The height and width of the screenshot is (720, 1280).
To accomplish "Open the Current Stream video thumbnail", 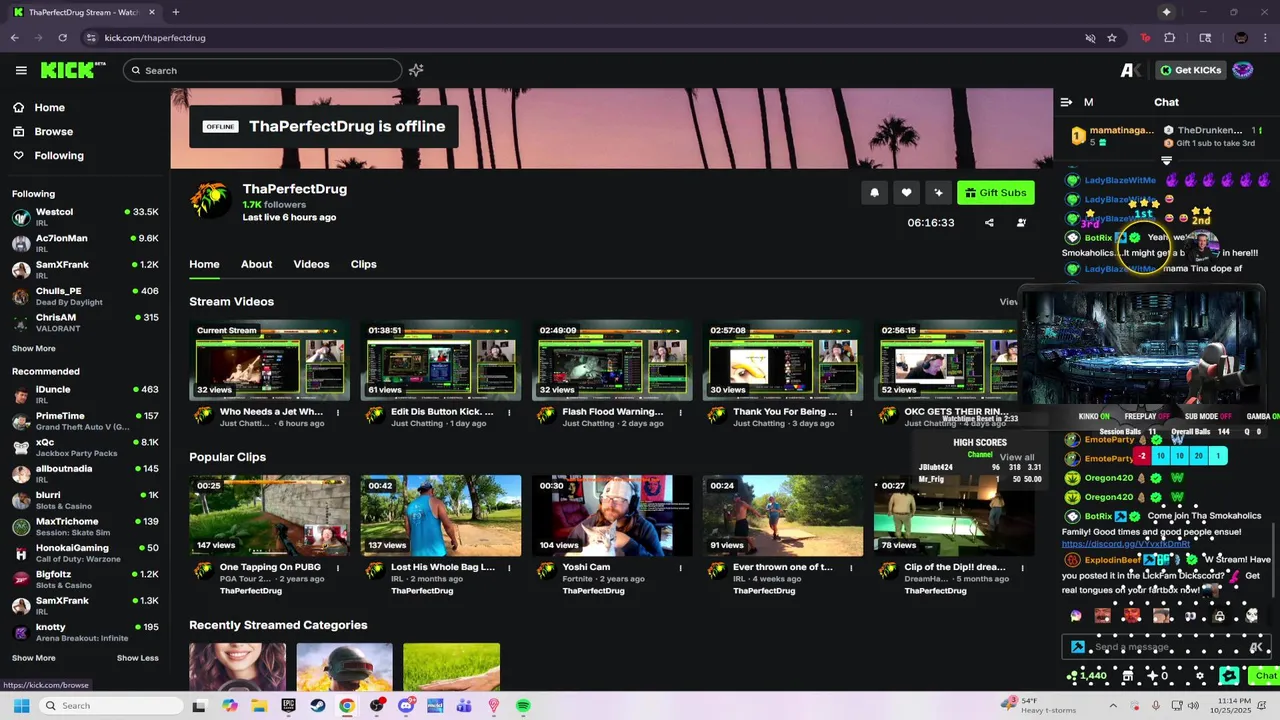I will 269,360.
